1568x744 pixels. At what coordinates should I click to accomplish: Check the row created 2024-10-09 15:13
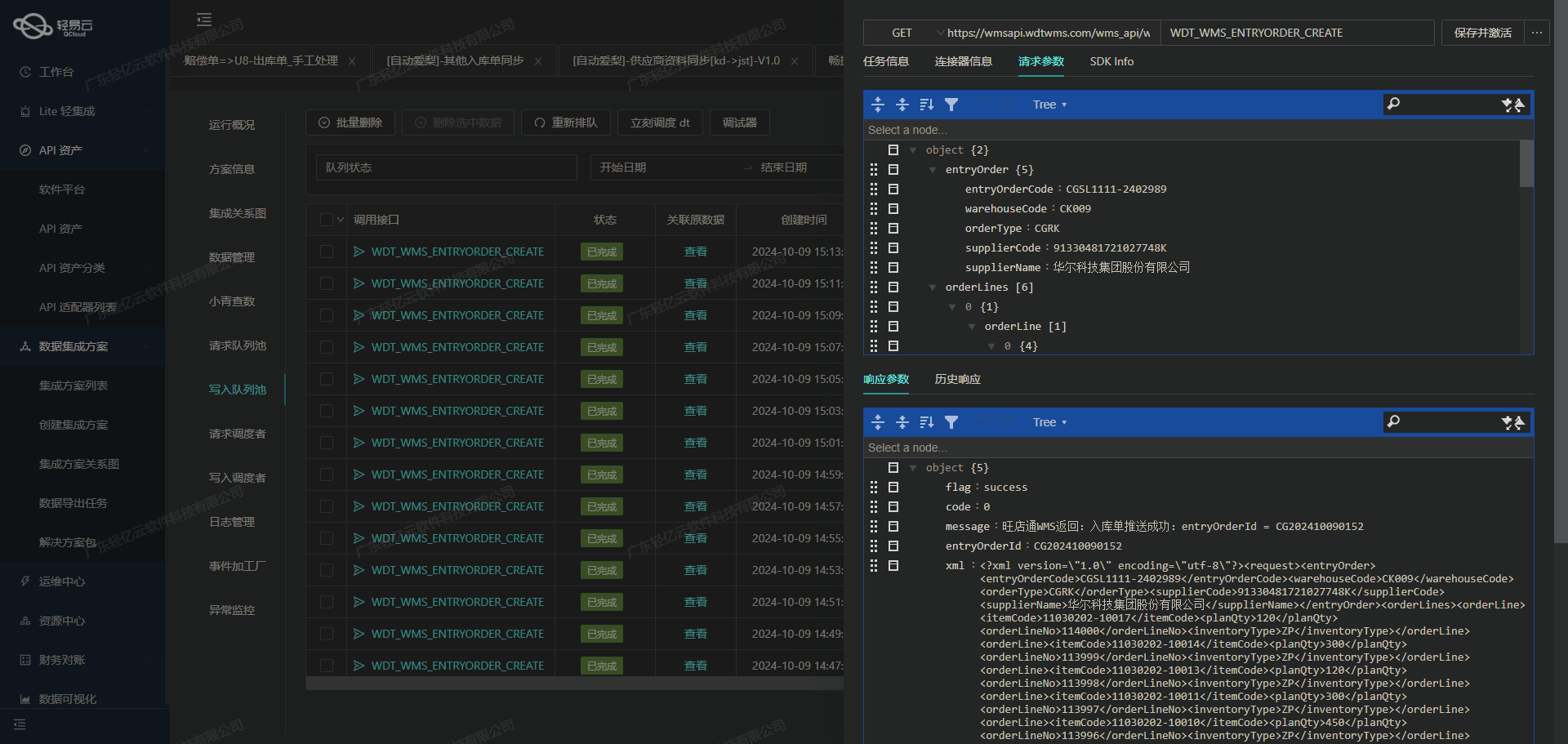[327, 252]
